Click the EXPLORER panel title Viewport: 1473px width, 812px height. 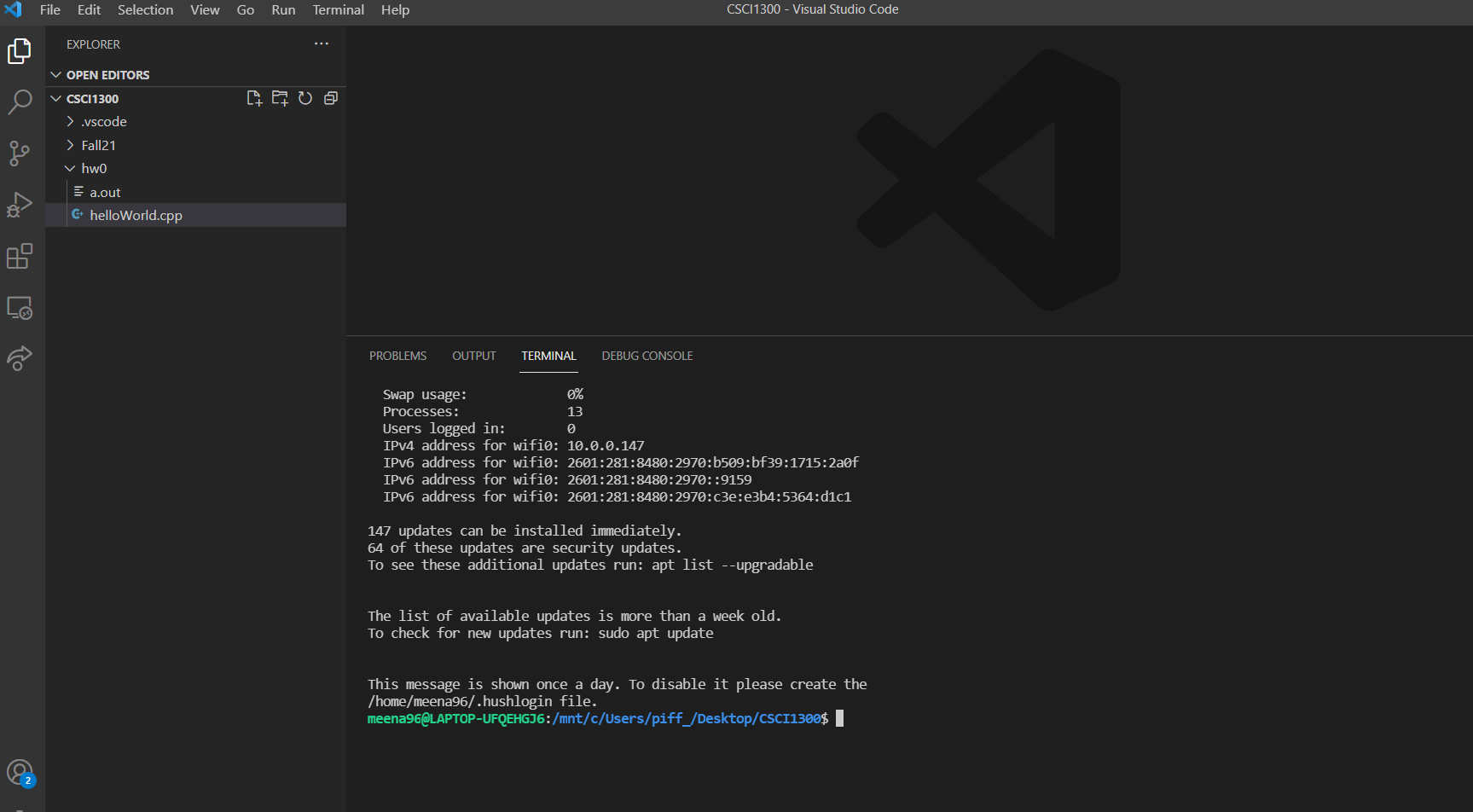pyautogui.click(x=93, y=44)
